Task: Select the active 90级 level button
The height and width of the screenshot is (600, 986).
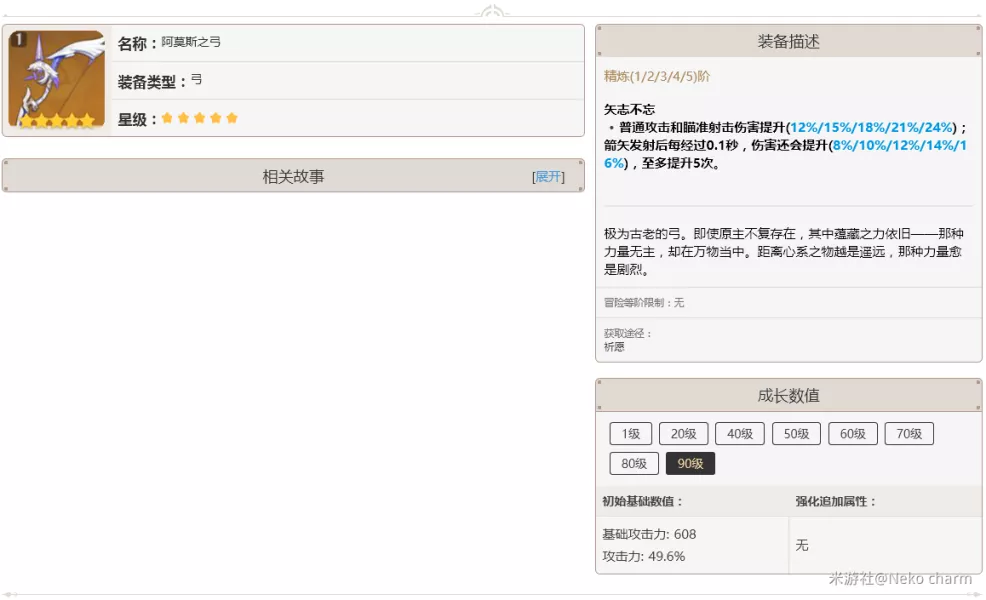Action: 690,464
